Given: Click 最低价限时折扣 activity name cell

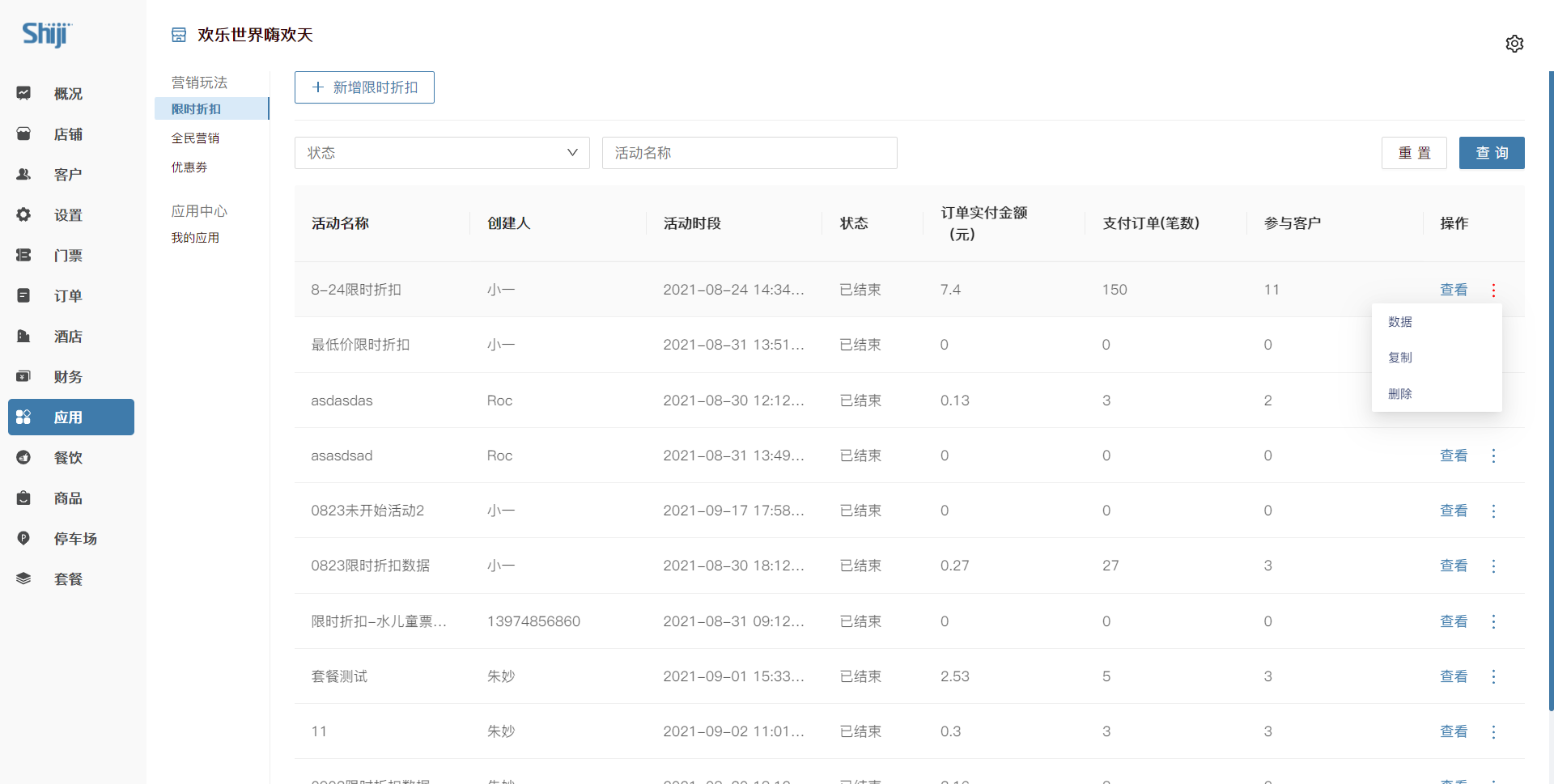Looking at the screenshot, I should point(360,345).
